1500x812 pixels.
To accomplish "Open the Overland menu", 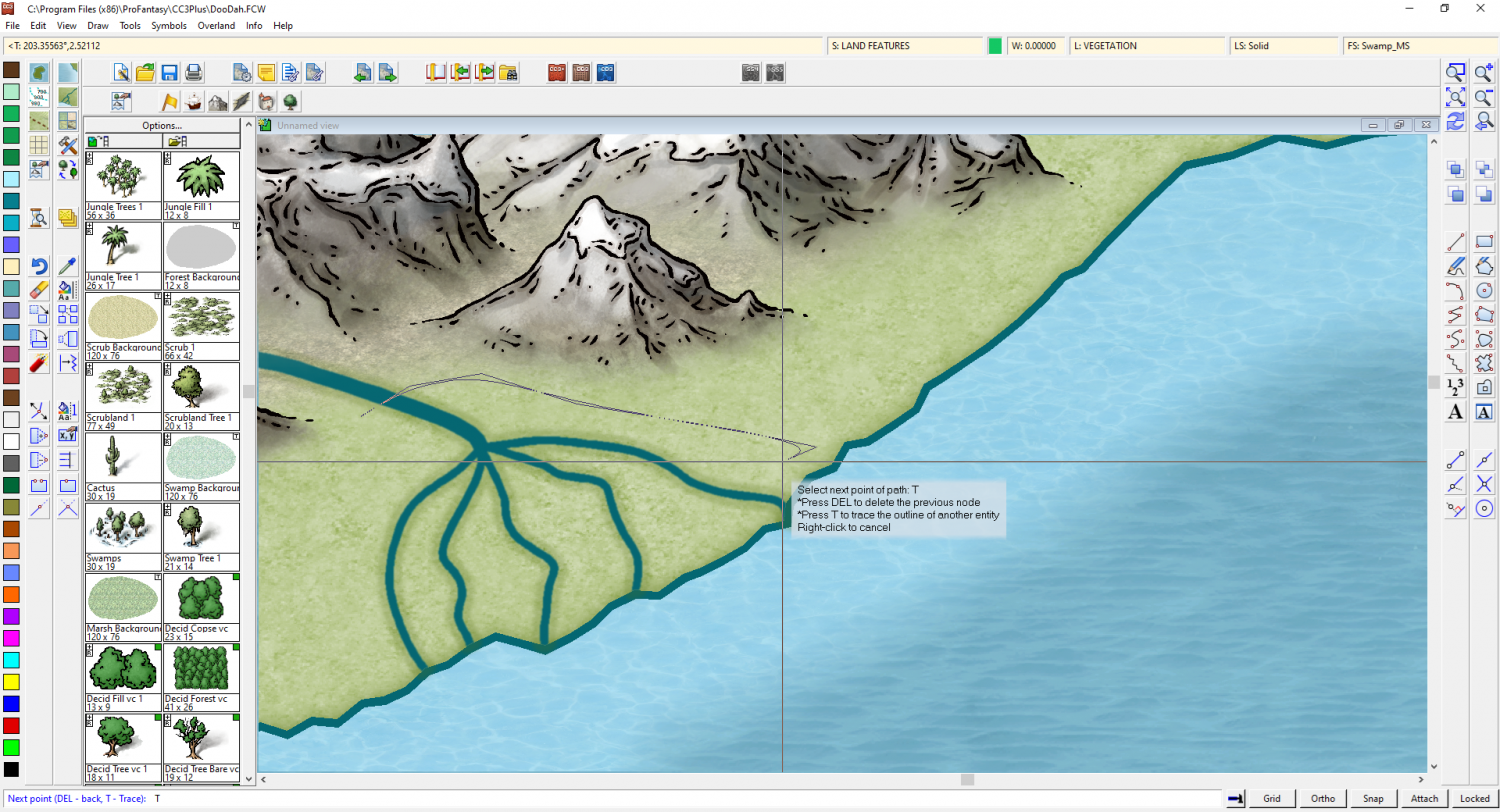I will coord(216,25).
